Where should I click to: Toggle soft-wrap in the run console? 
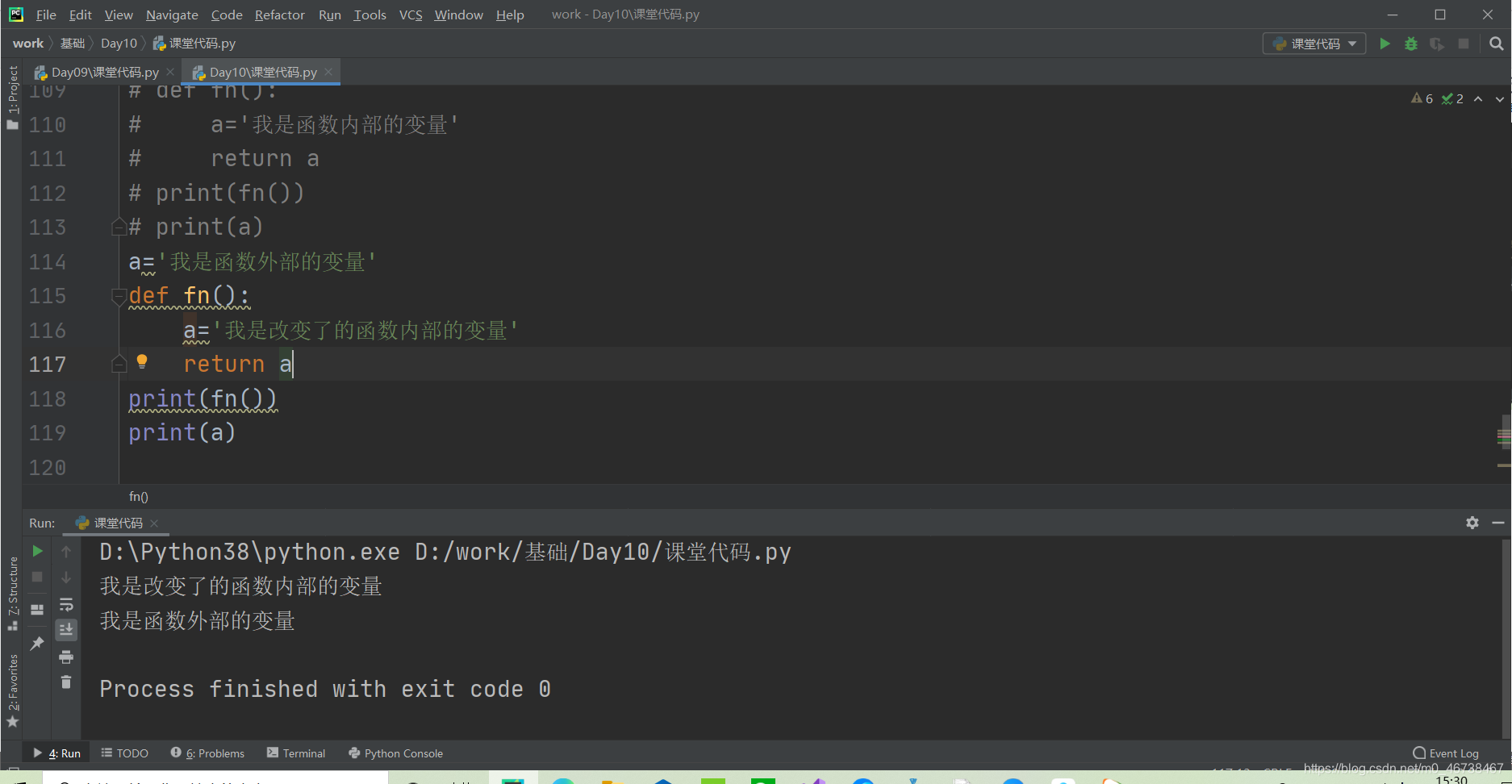click(x=66, y=604)
